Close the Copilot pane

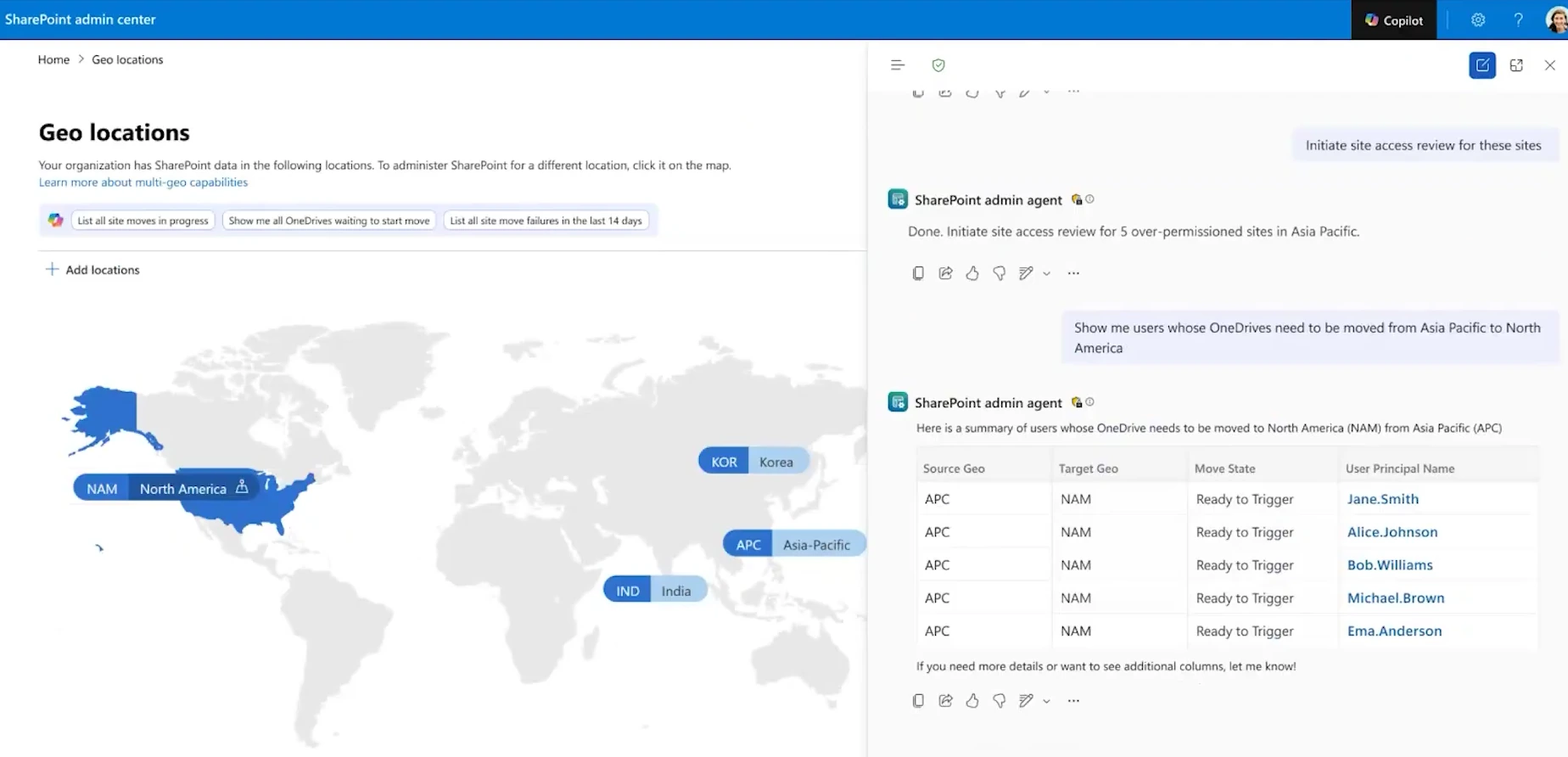coord(1550,65)
